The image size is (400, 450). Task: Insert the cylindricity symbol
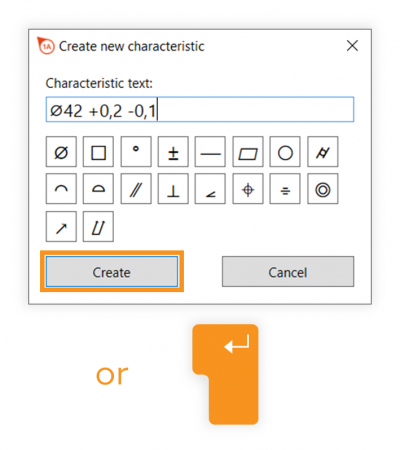pos(323,152)
